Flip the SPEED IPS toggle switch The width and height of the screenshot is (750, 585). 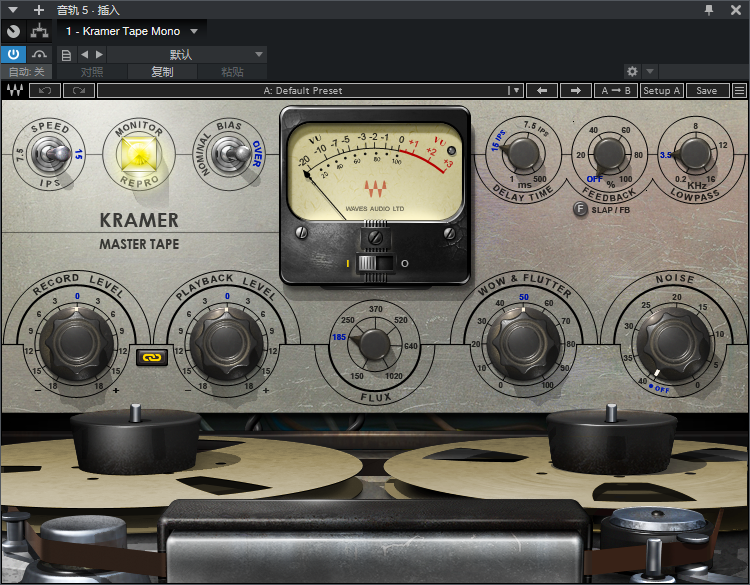[x=50, y=154]
